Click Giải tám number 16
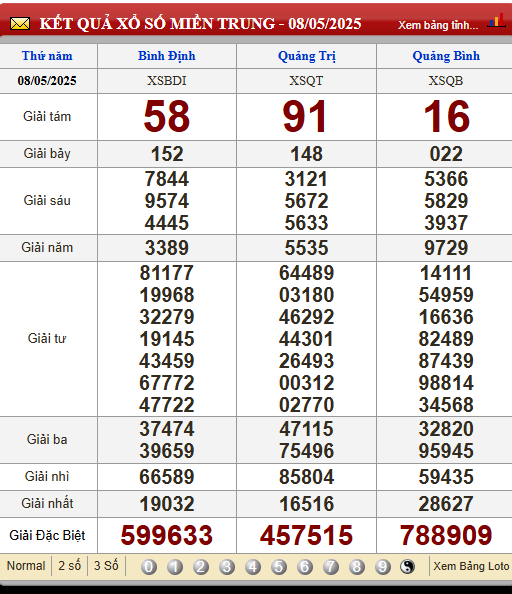 tap(447, 116)
